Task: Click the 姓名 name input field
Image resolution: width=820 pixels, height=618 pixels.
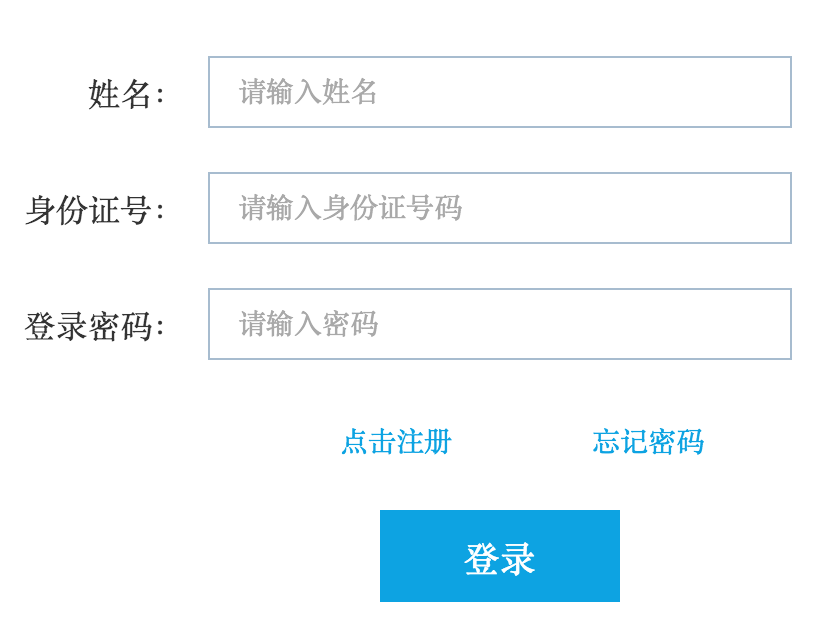Action: coord(499,92)
